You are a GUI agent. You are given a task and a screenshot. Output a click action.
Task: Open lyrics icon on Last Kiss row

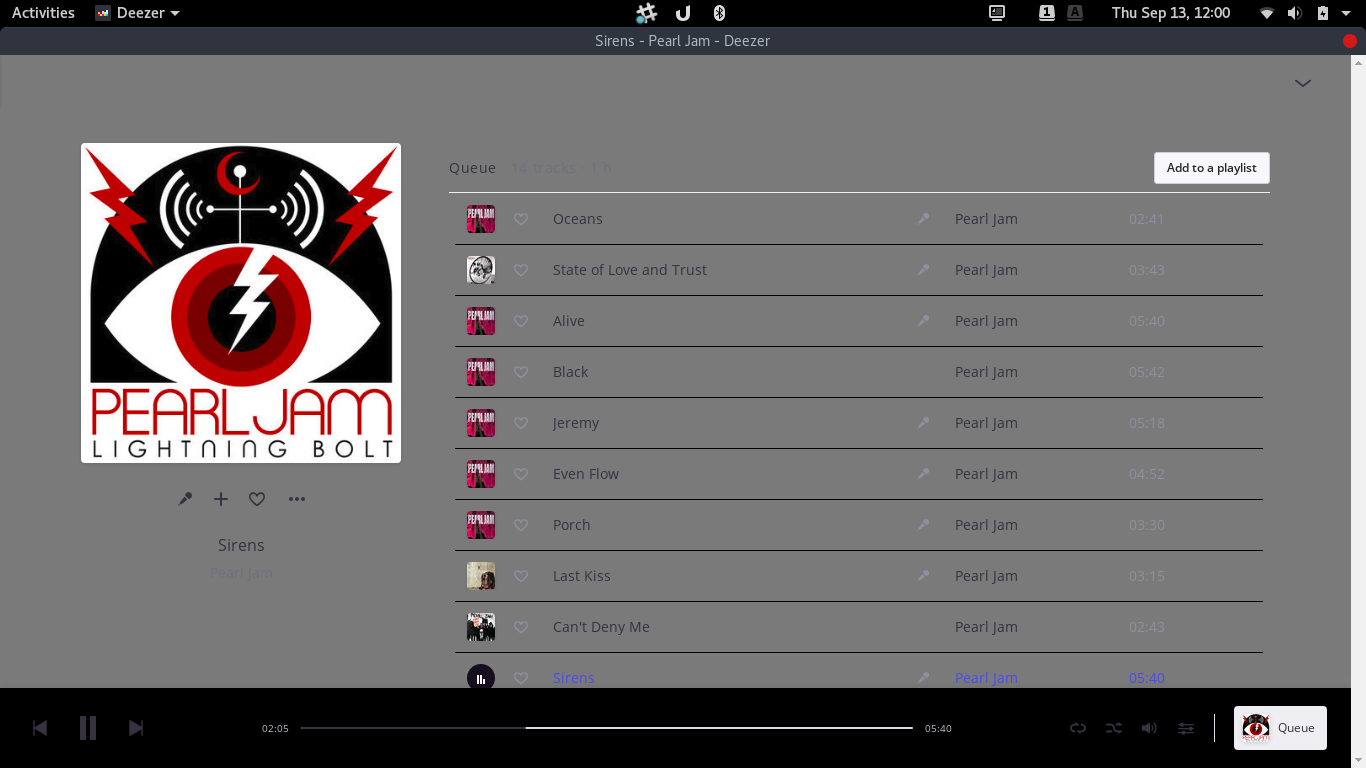click(x=924, y=576)
